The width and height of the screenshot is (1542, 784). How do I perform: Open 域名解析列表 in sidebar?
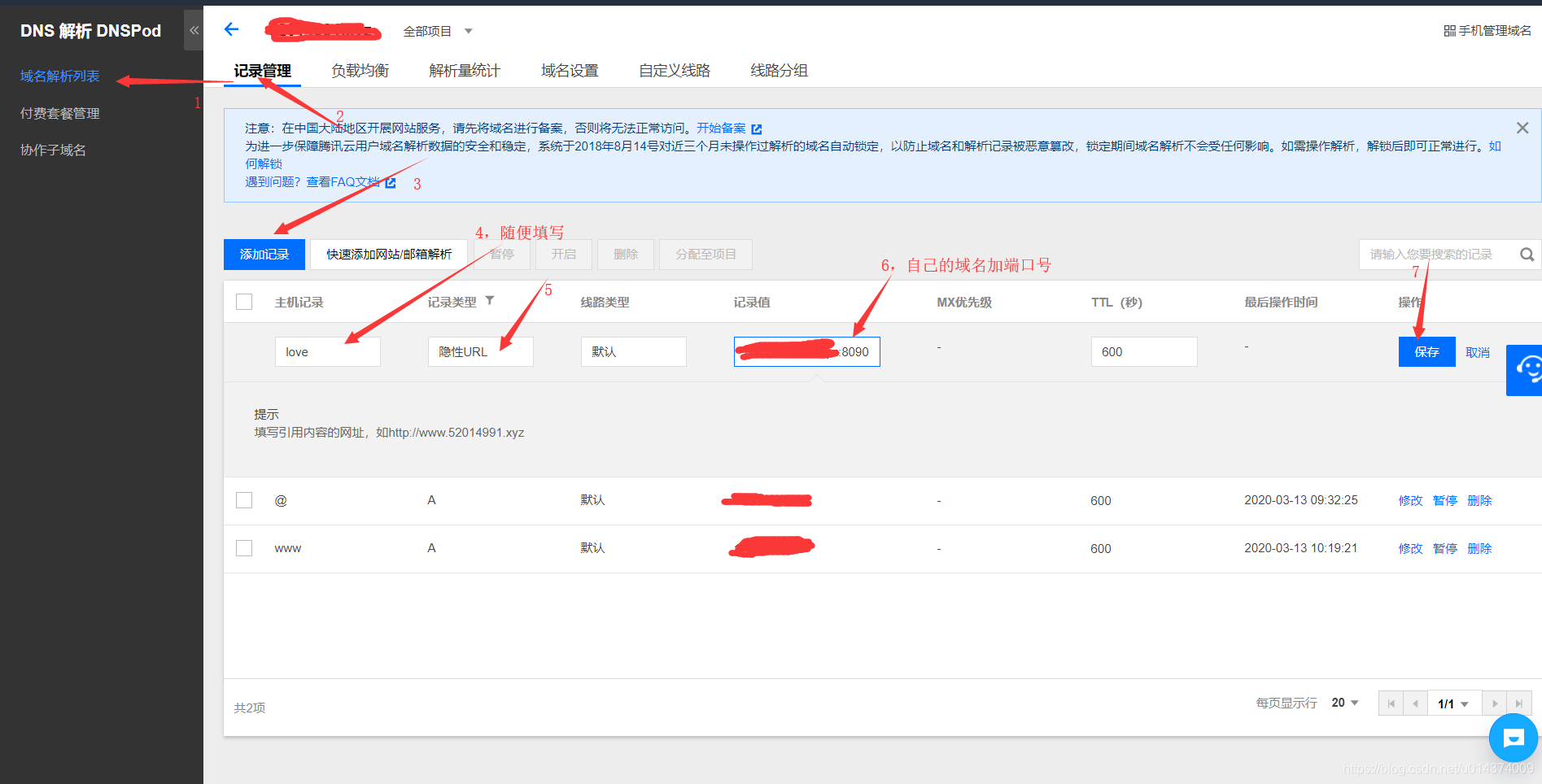pyautogui.click(x=59, y=76)
